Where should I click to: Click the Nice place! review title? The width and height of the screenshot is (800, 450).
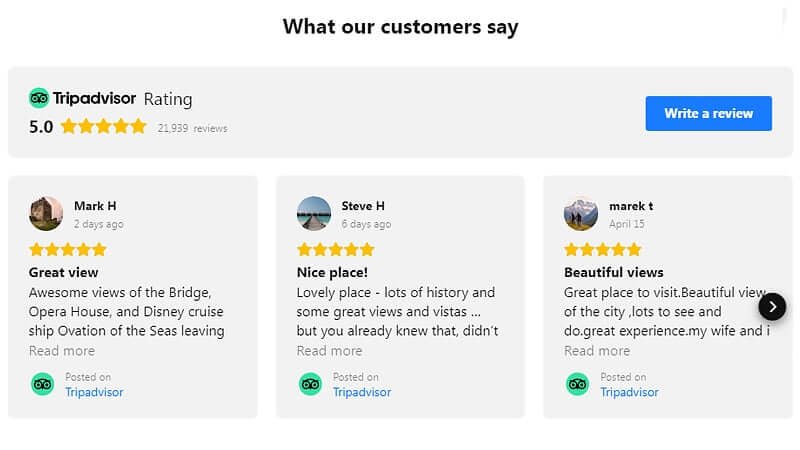(332, 272)
